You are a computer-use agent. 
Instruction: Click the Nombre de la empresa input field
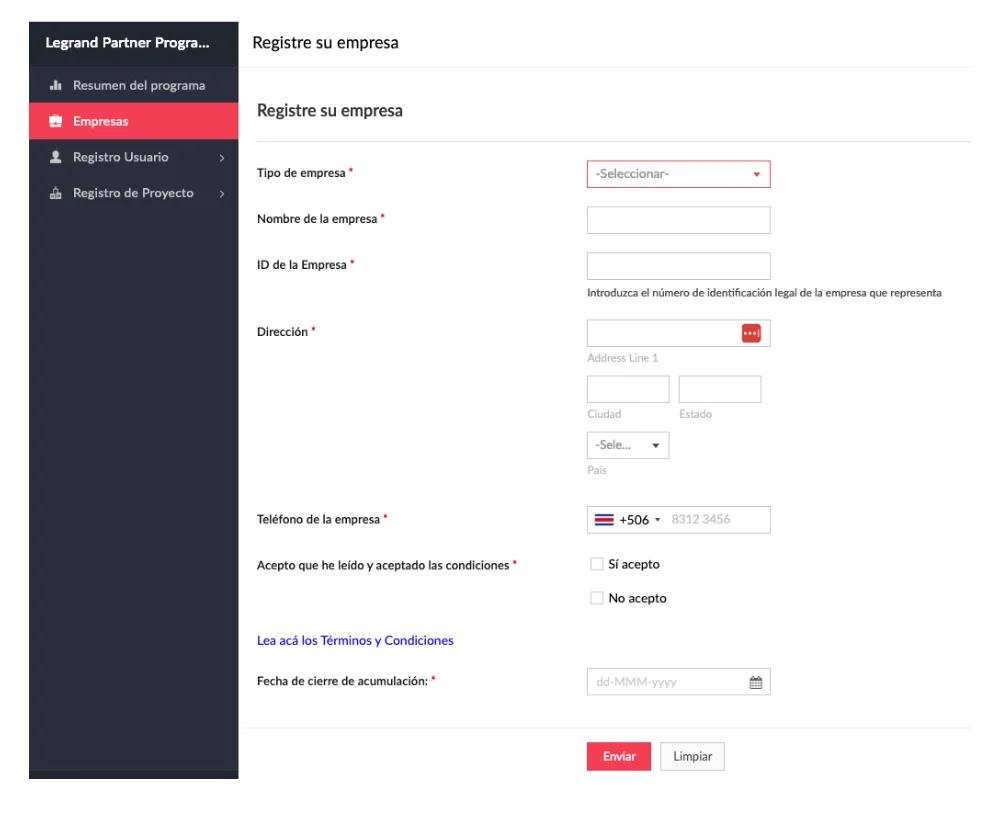pos(678,220)
